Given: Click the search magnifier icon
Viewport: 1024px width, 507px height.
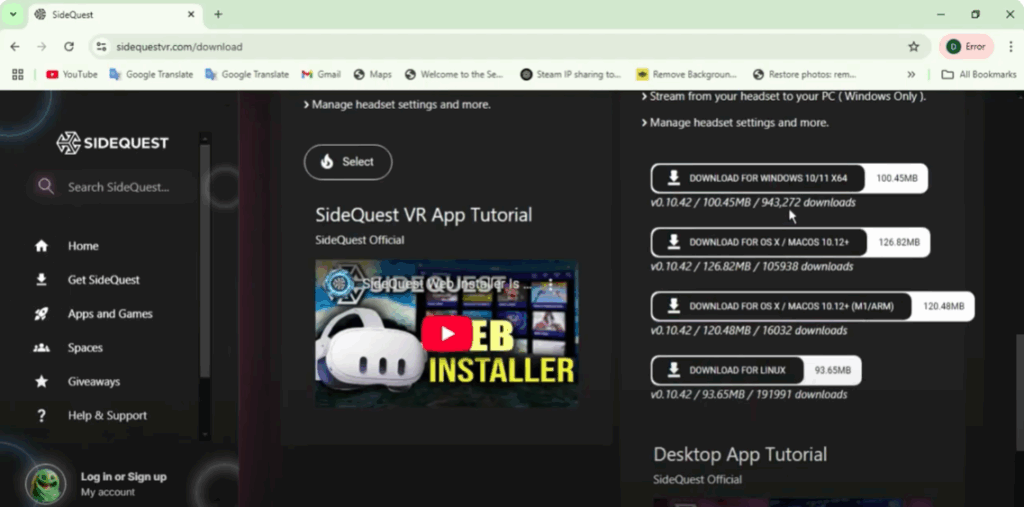Looking at the screenshot, I should tap(46, 186).
